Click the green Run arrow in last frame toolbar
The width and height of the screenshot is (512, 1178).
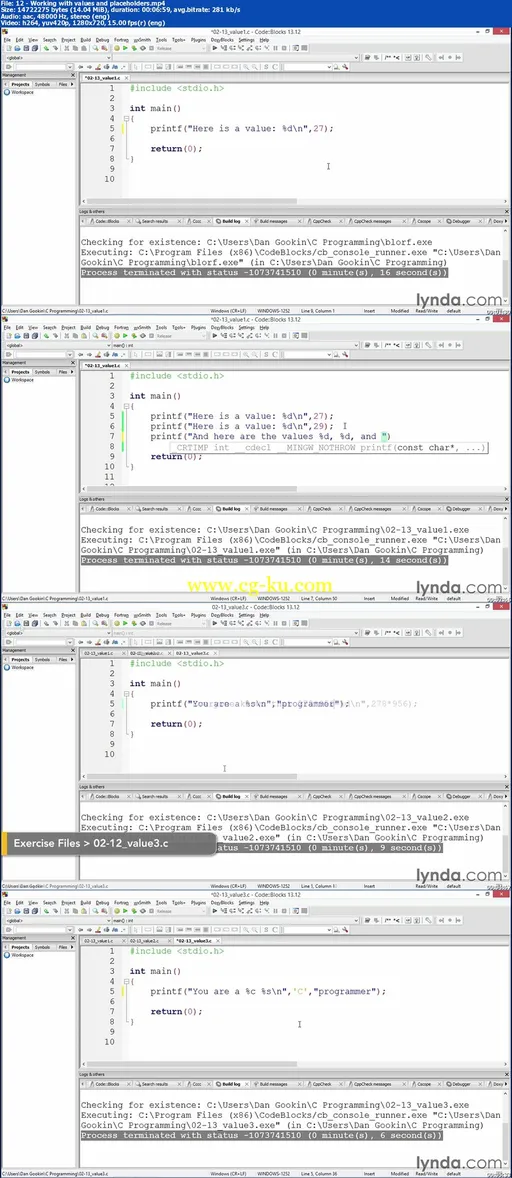pyautogui.click(x=127, y=911)
